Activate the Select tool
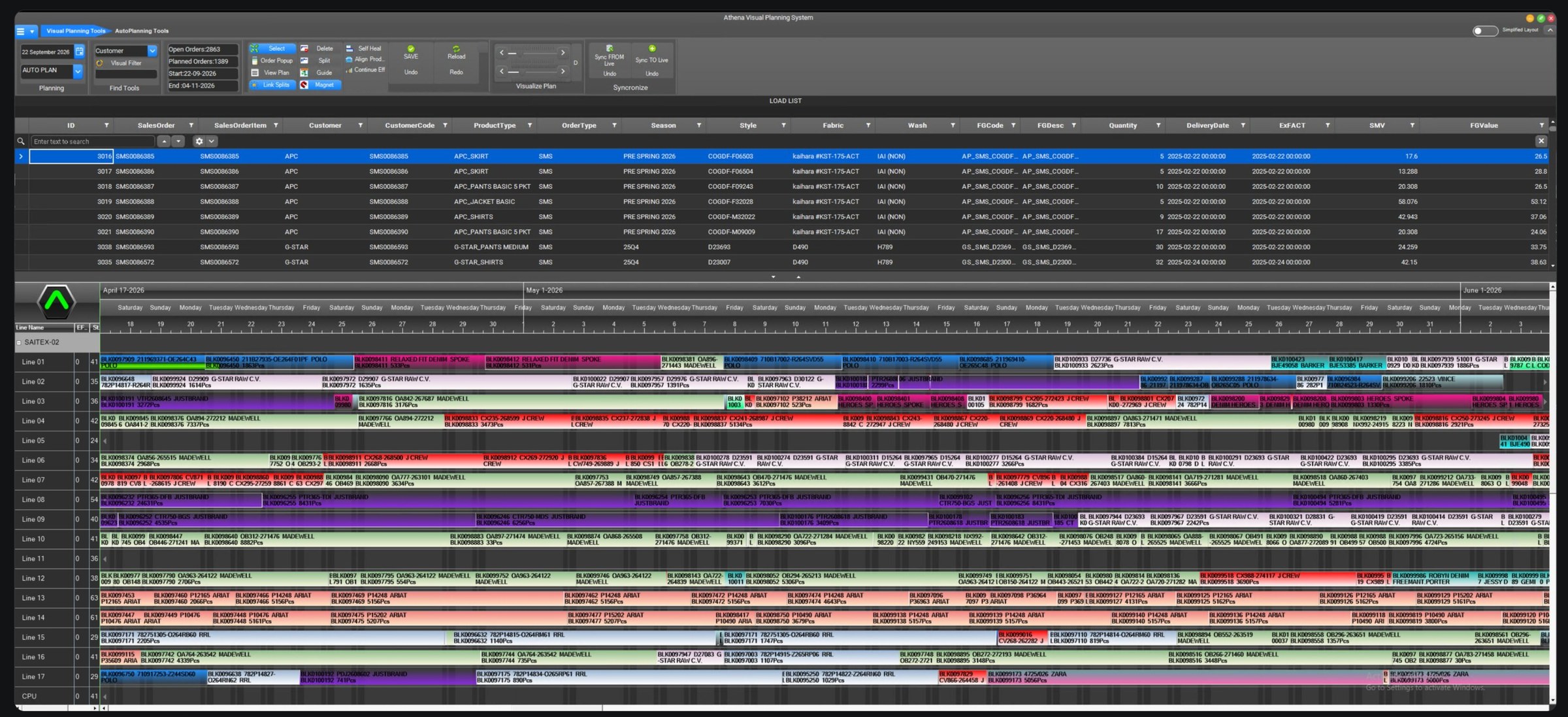This screenshot has width=1568, height=717. pos(271,48)
